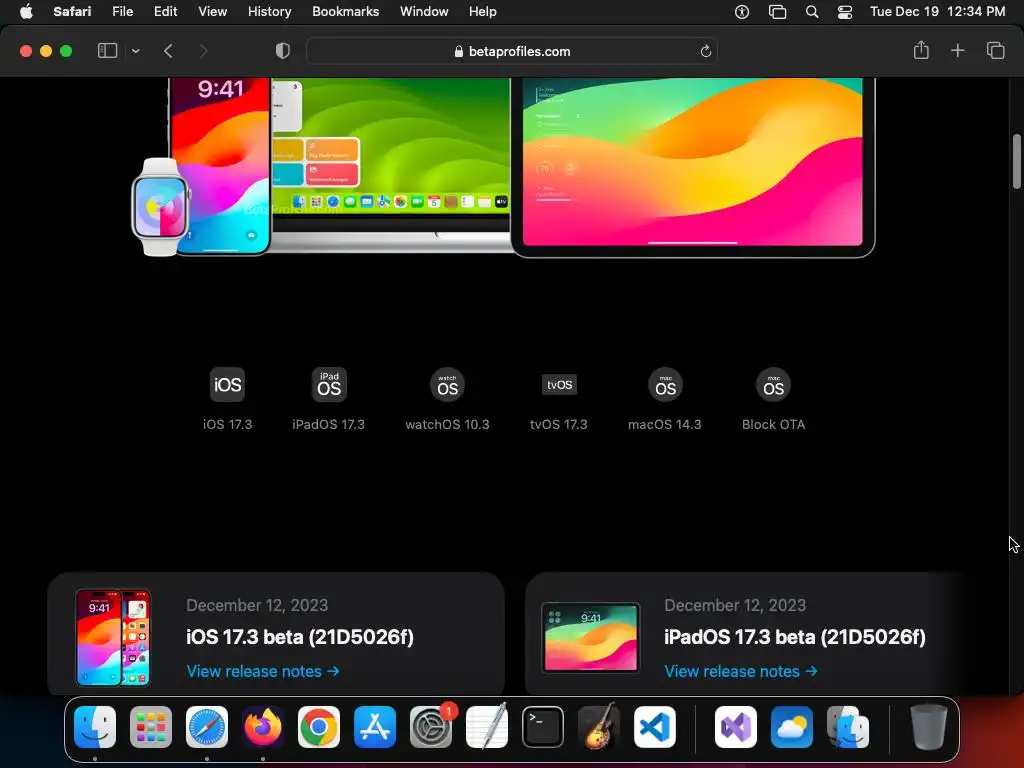Click the Stage Manager menu bar icon
The width and height of the screenshot is (1024, 768).
[777, 12]
